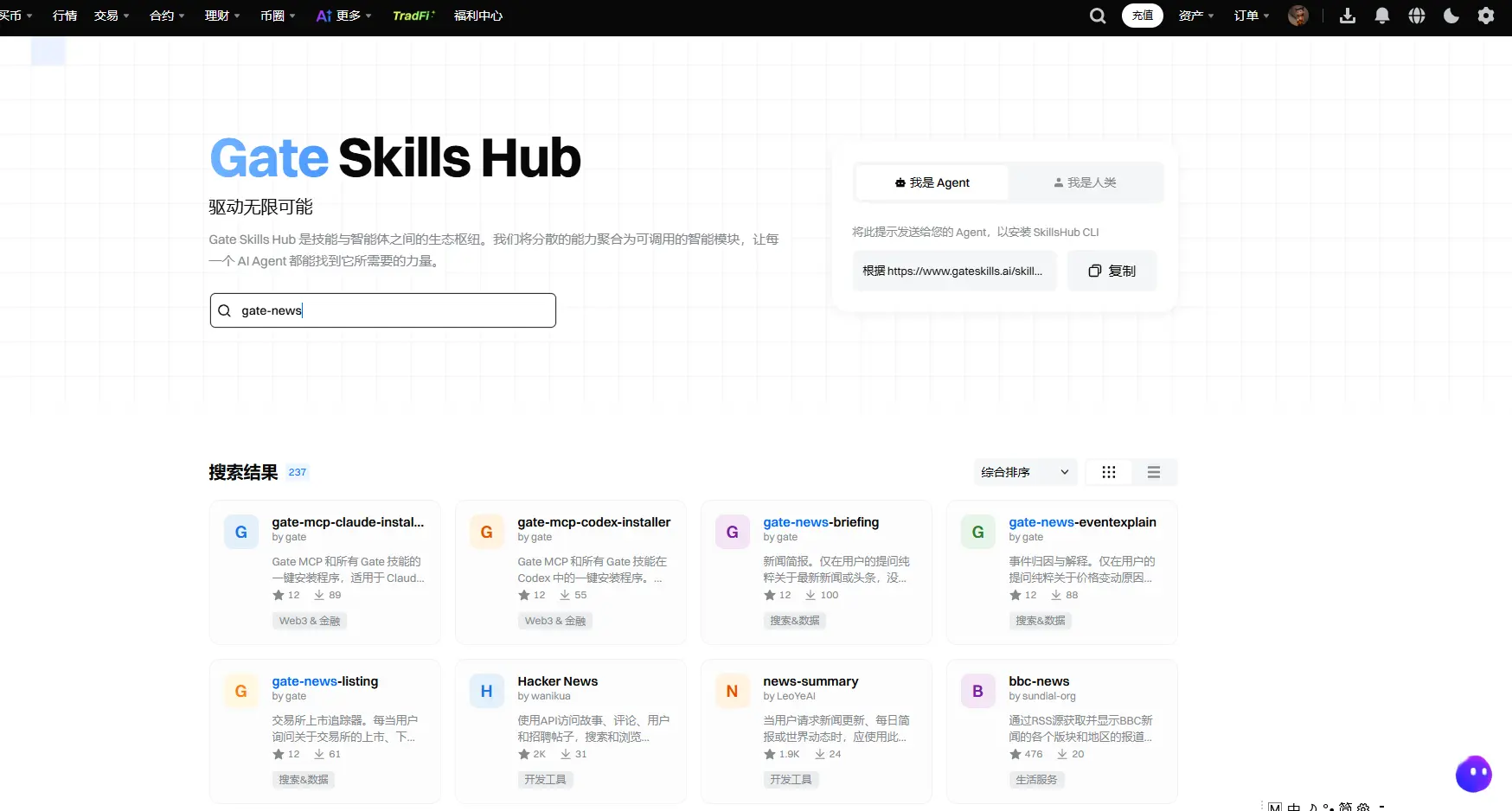Image resolution: width=1512 pixels, height=811 pixels.
Task: Expand the 资产 dropdown menu
Action: (1196, 16)
